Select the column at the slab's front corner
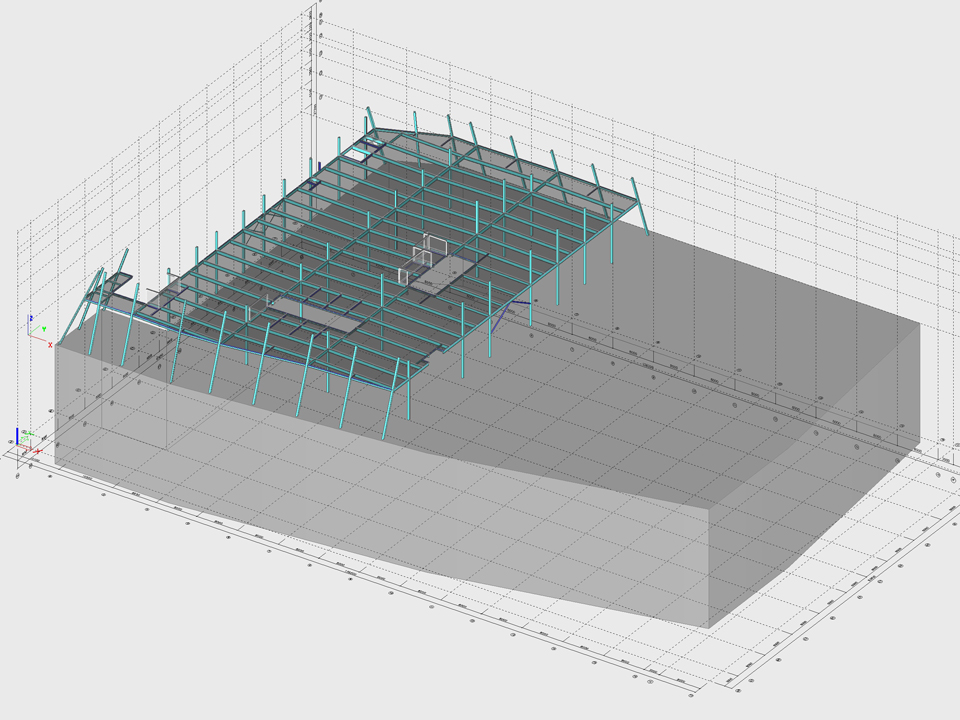The image size is (960, 720). [x=408, y=390]
